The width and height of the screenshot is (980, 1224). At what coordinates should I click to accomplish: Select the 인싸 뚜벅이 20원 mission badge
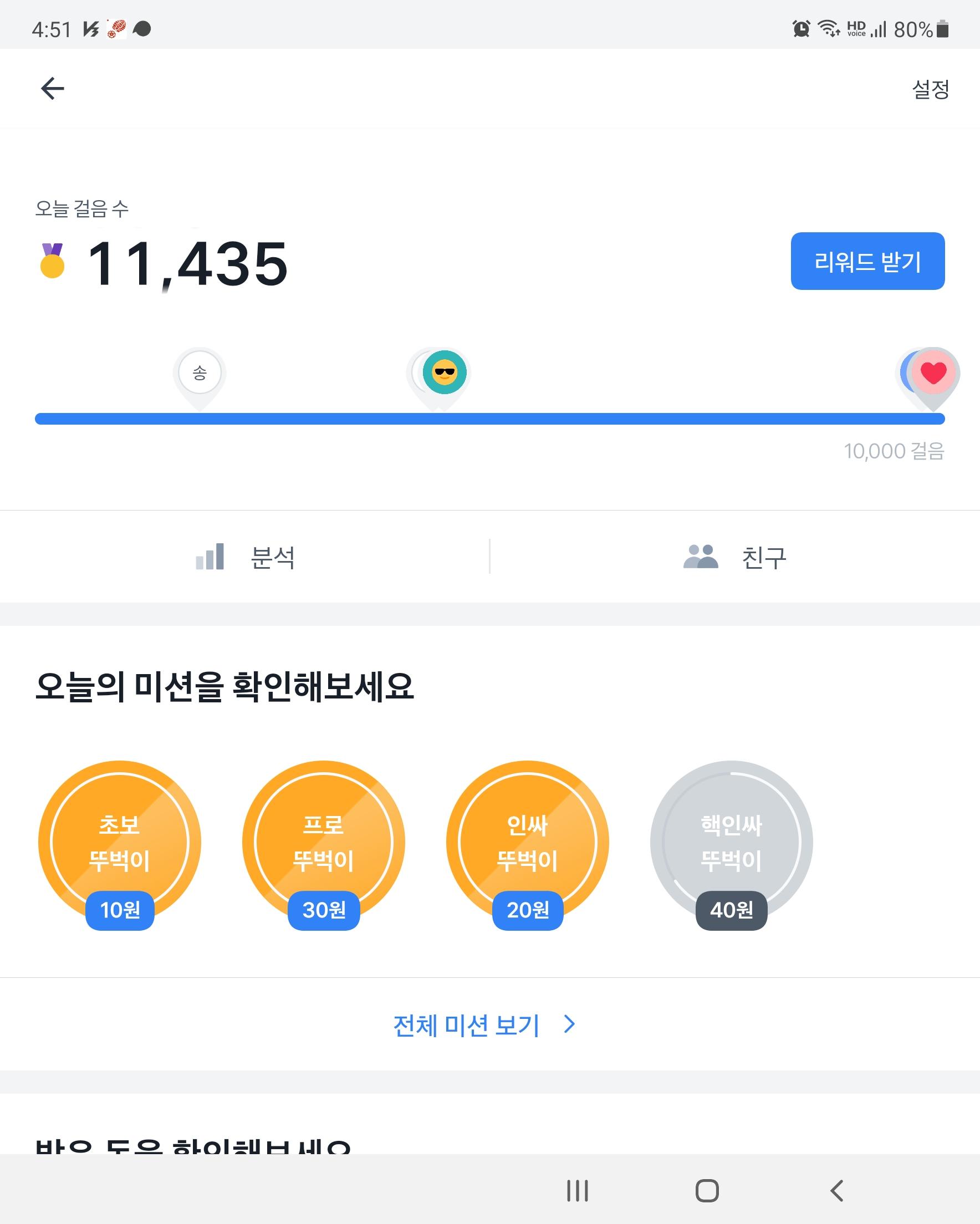click(x=528, y=843)
